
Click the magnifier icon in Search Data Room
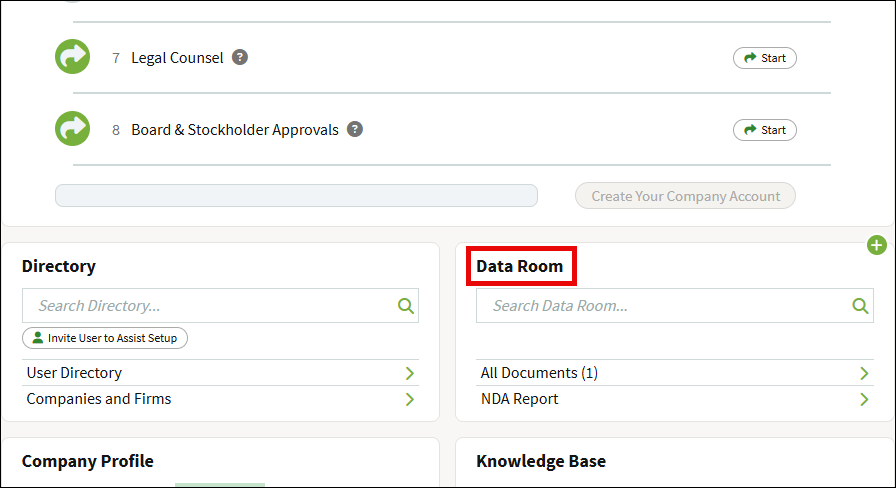click(x=860, y=306)
